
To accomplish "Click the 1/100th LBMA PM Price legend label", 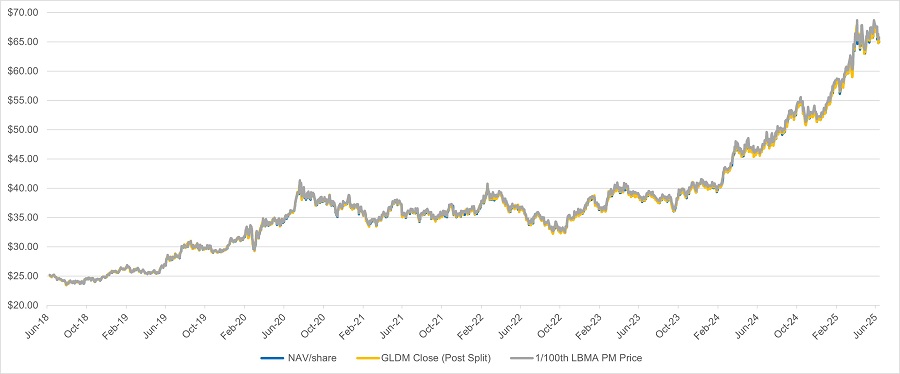I will click(588, 359).
